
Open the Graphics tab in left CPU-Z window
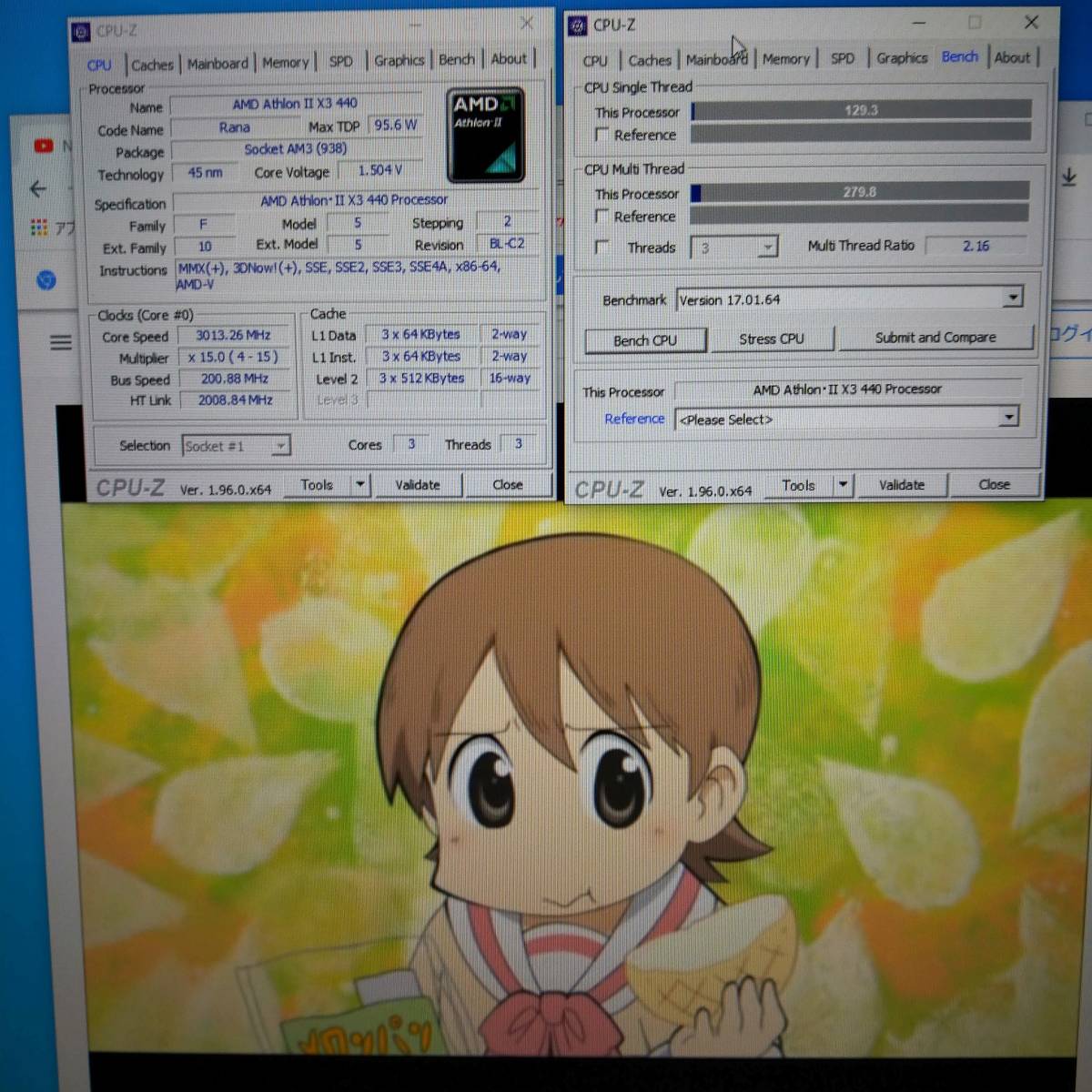pos(399,61)
